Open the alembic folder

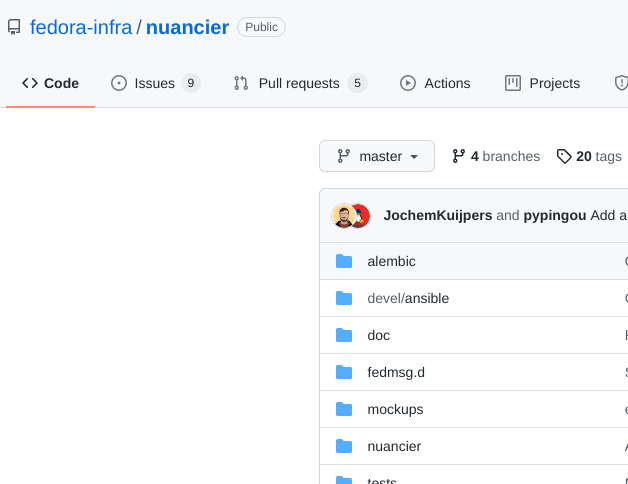point(392,261)
